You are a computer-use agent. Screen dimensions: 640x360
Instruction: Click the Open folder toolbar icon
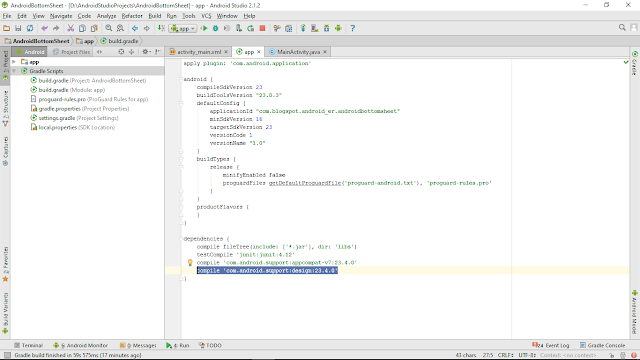(6, 28)
